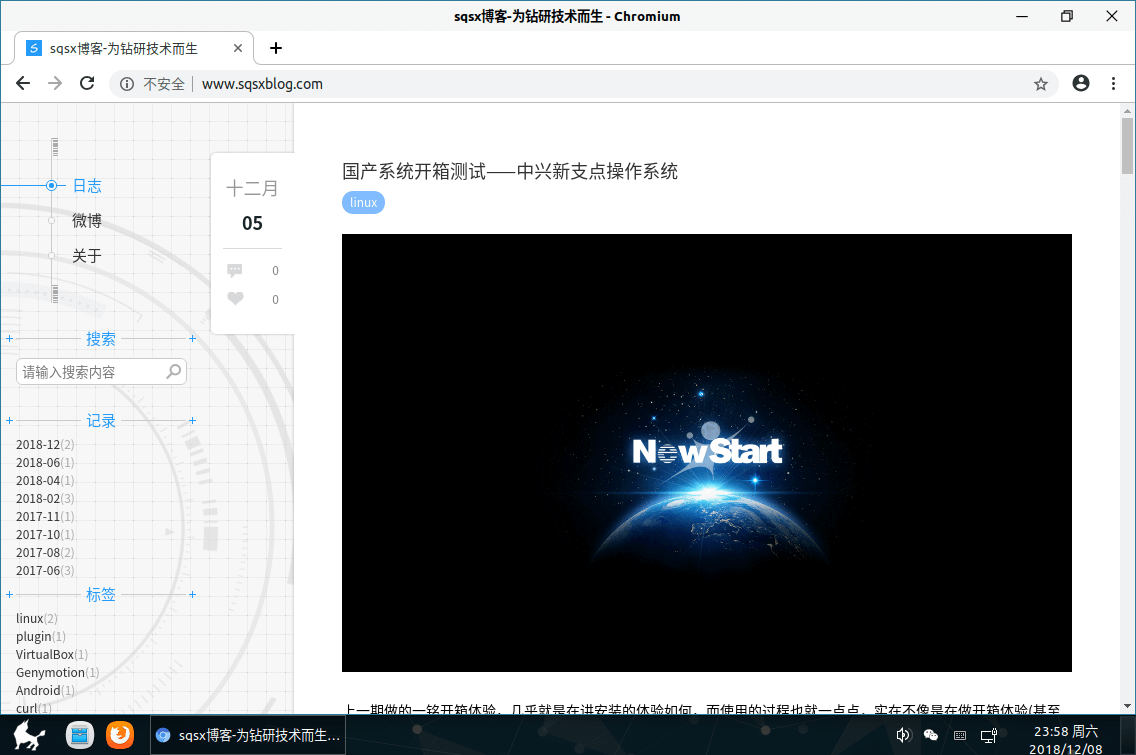This screenshot has height=755, width=1136.
Task: Bookmark this page with the star icon
Action: (1040, 84)
